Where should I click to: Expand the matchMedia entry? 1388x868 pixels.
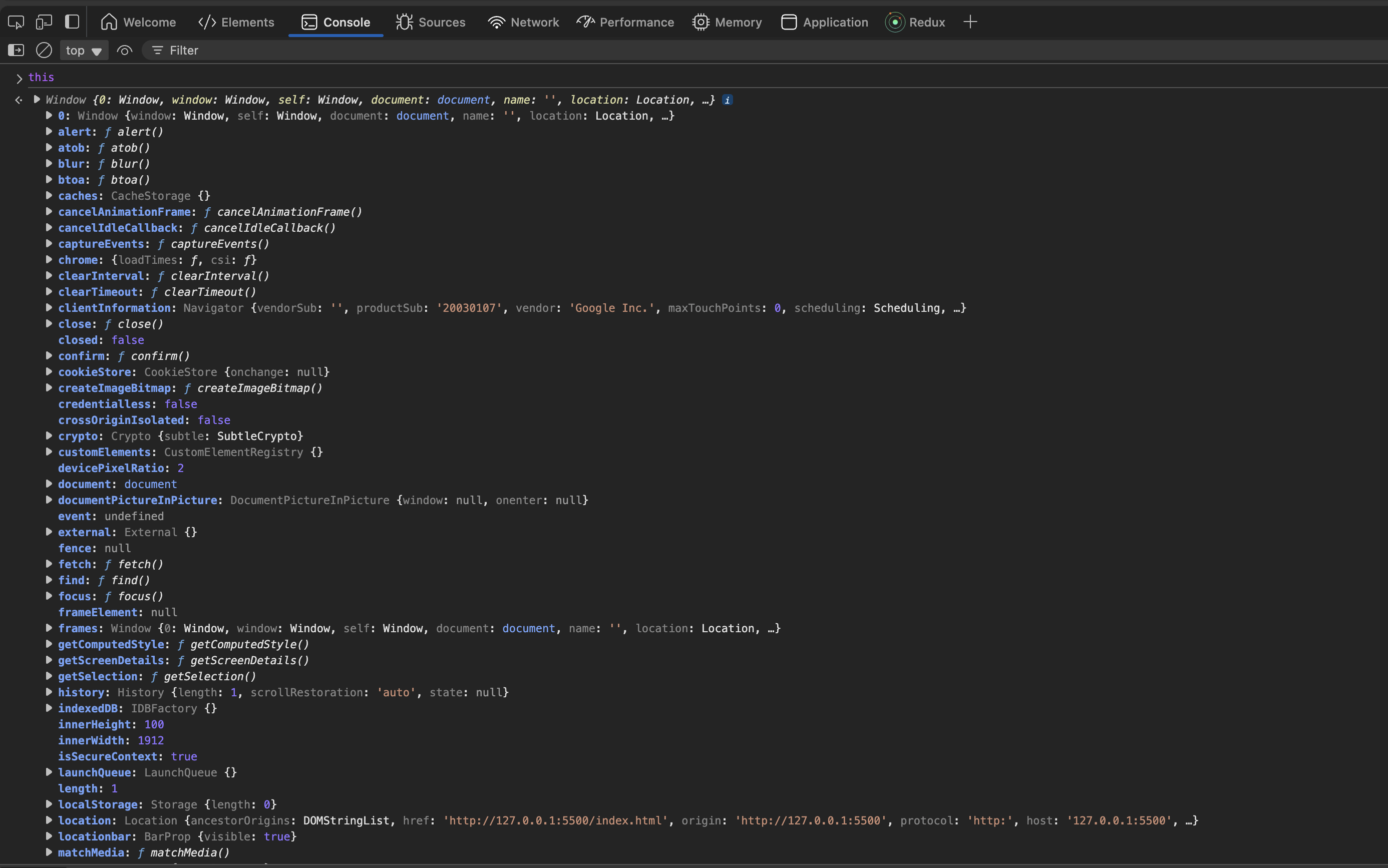point(49,852)
